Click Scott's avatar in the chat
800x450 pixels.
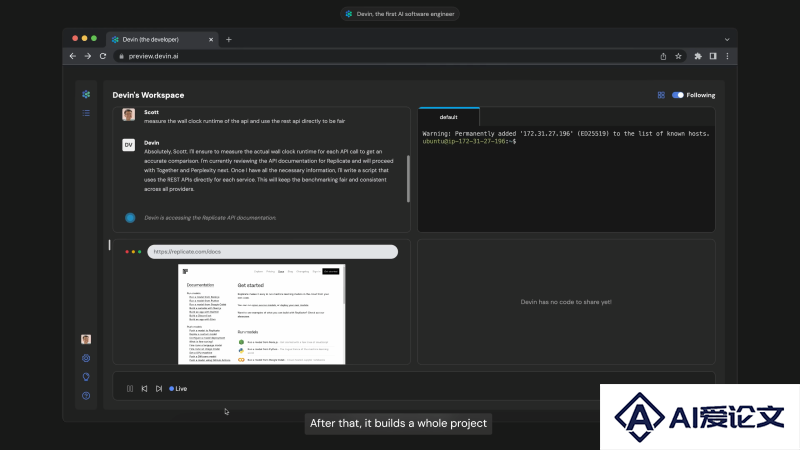click(x=129, y=114)
